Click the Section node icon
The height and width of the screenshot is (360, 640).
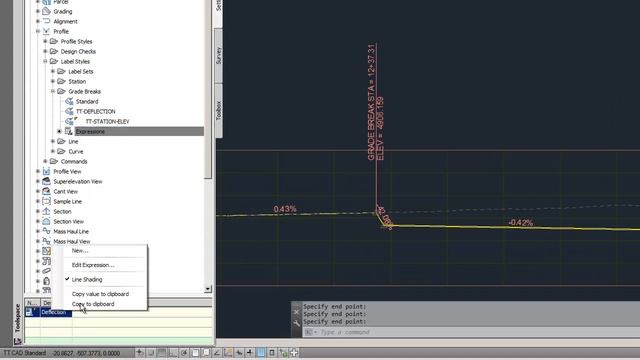pos(46,211)
